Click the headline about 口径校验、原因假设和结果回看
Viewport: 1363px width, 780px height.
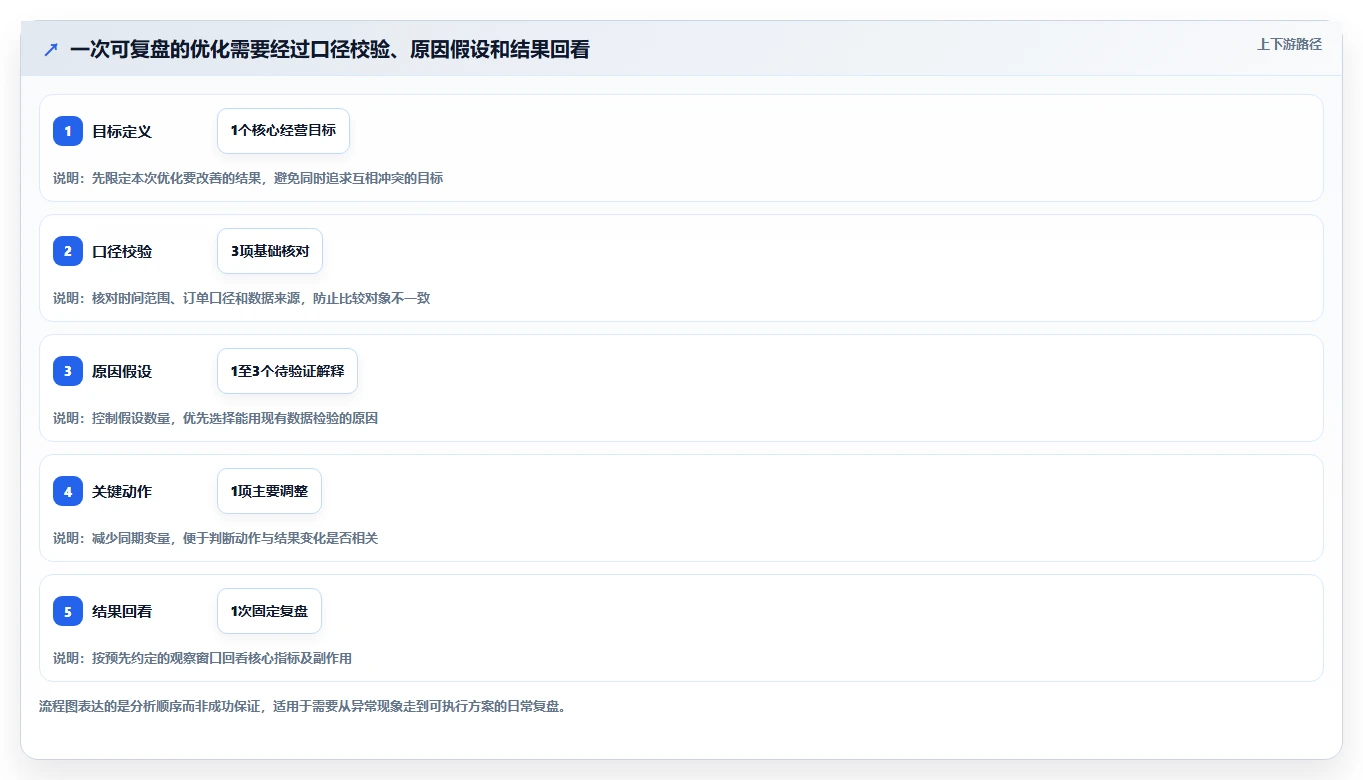[x=330, y=49]
